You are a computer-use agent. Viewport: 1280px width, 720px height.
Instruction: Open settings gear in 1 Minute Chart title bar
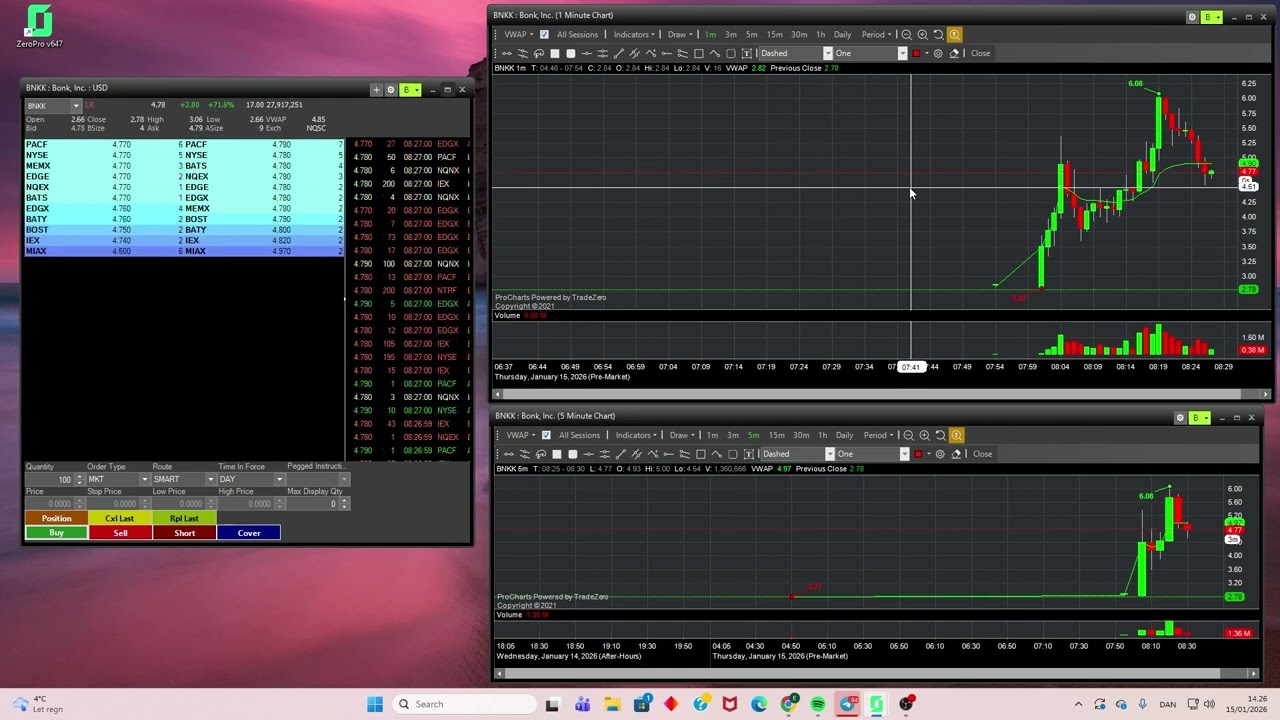[1192, 17]
